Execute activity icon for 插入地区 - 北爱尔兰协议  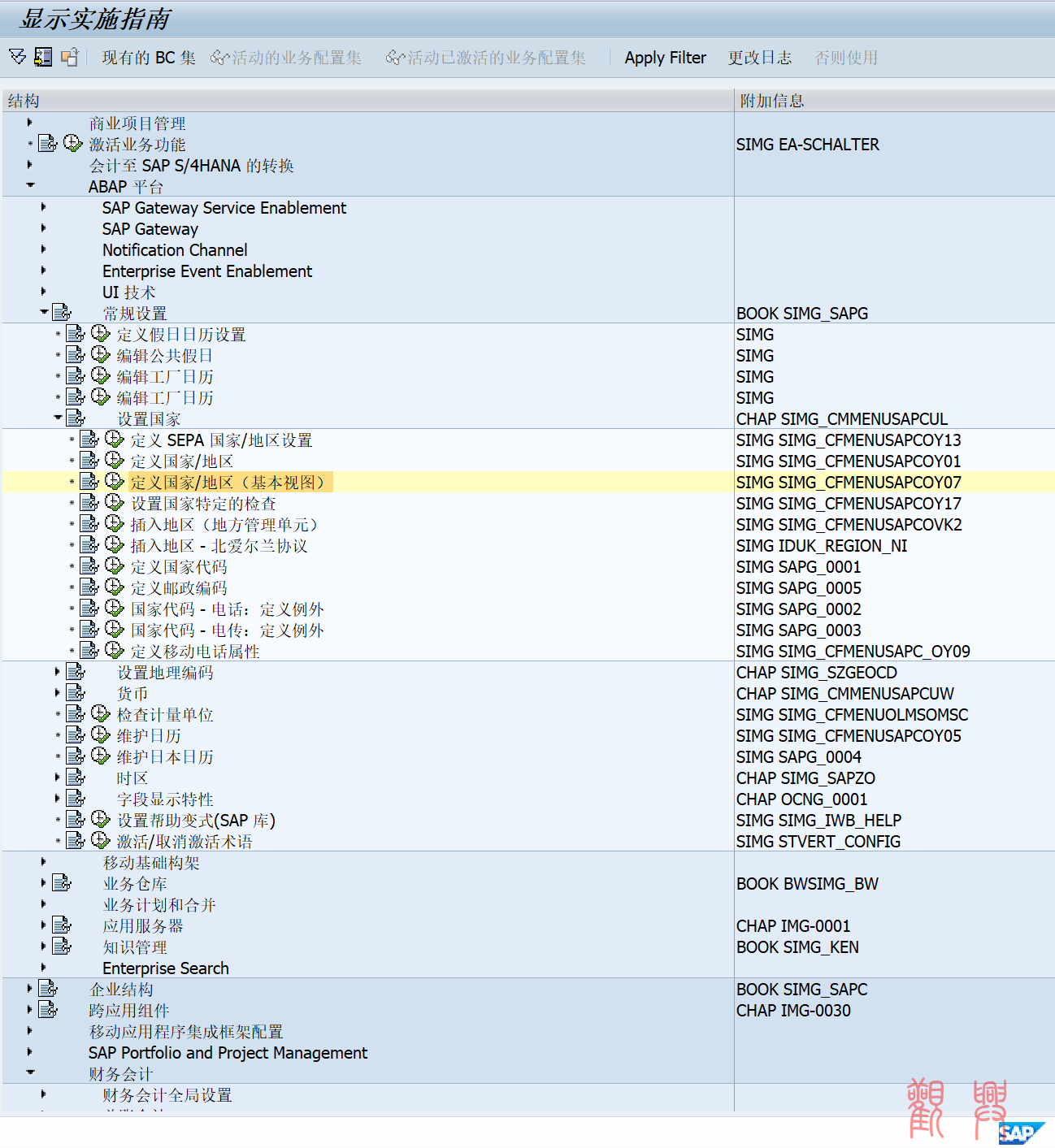(x=115, y=545)
